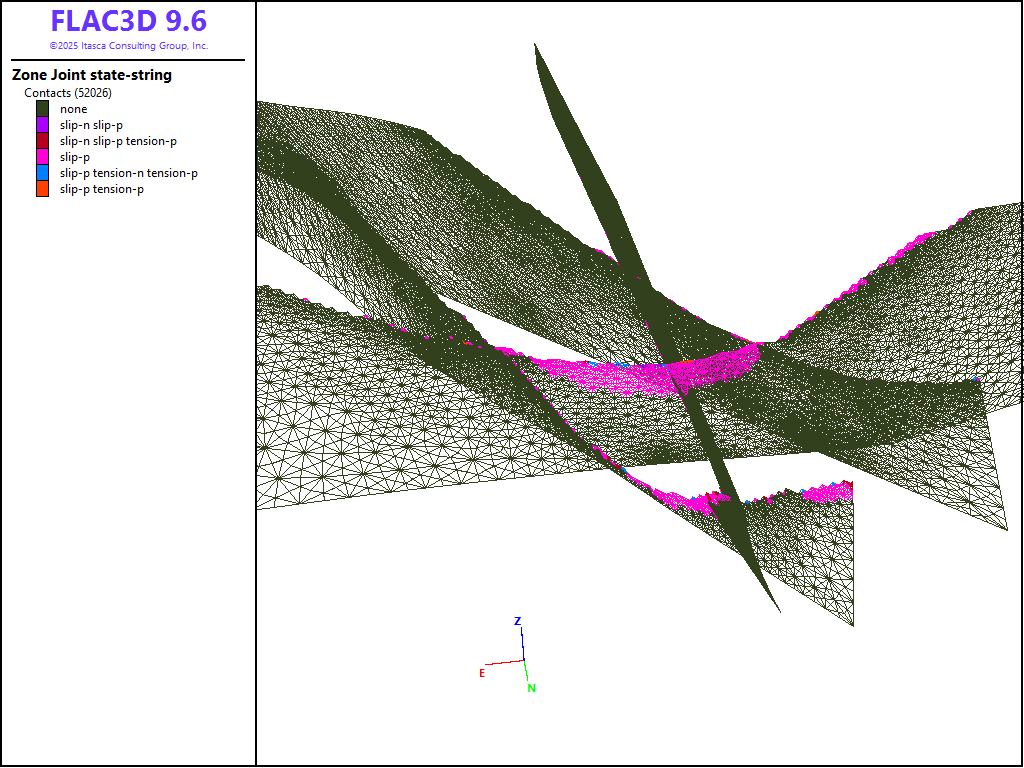Click the 'slip-n slip-p tension-p' label text
Image resolution: width=1024 pixels, height=768 pixels.
click(x=118, y=141)
